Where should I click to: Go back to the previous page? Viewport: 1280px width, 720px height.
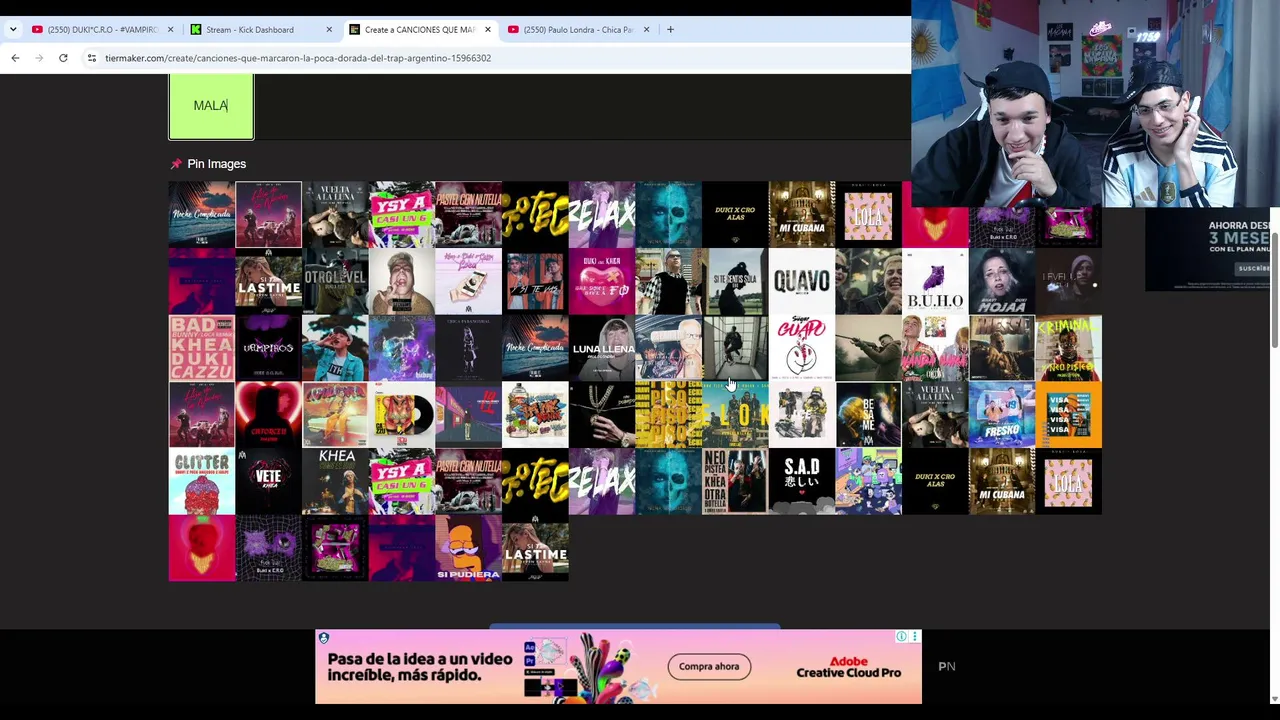[15, 58]
